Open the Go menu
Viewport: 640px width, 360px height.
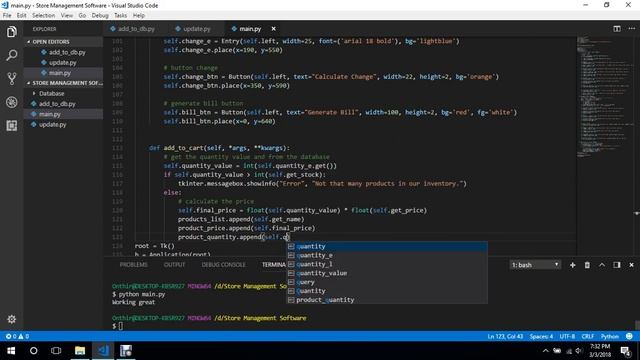82,15
